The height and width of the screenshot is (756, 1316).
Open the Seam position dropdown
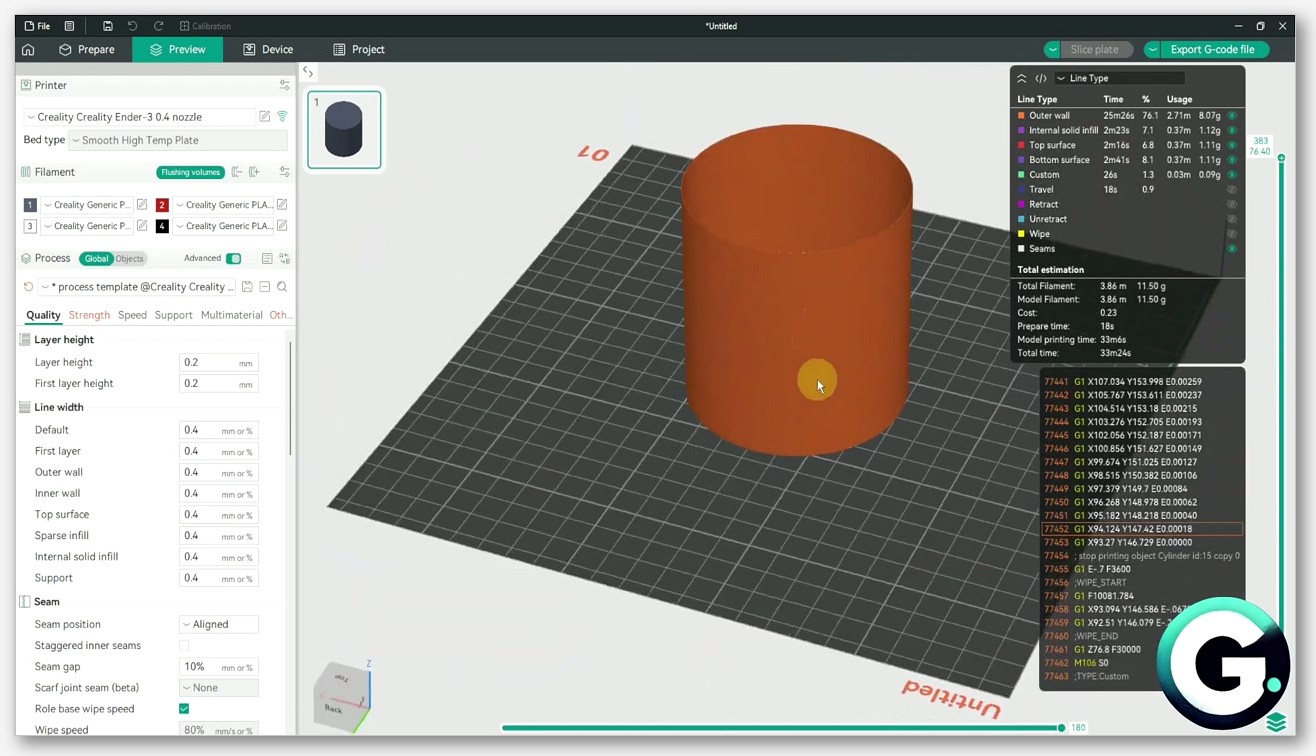(x=219, y=624)
